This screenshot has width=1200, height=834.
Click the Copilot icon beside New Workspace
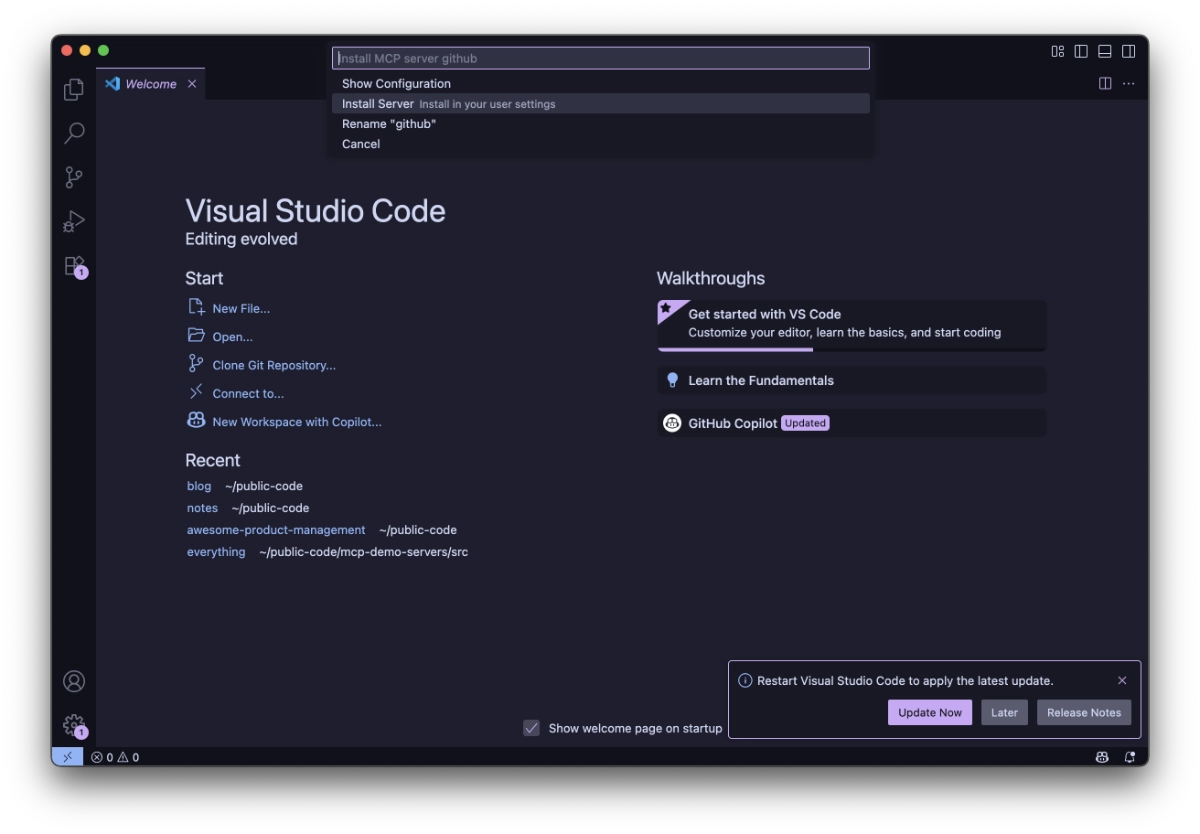point(196,420)
